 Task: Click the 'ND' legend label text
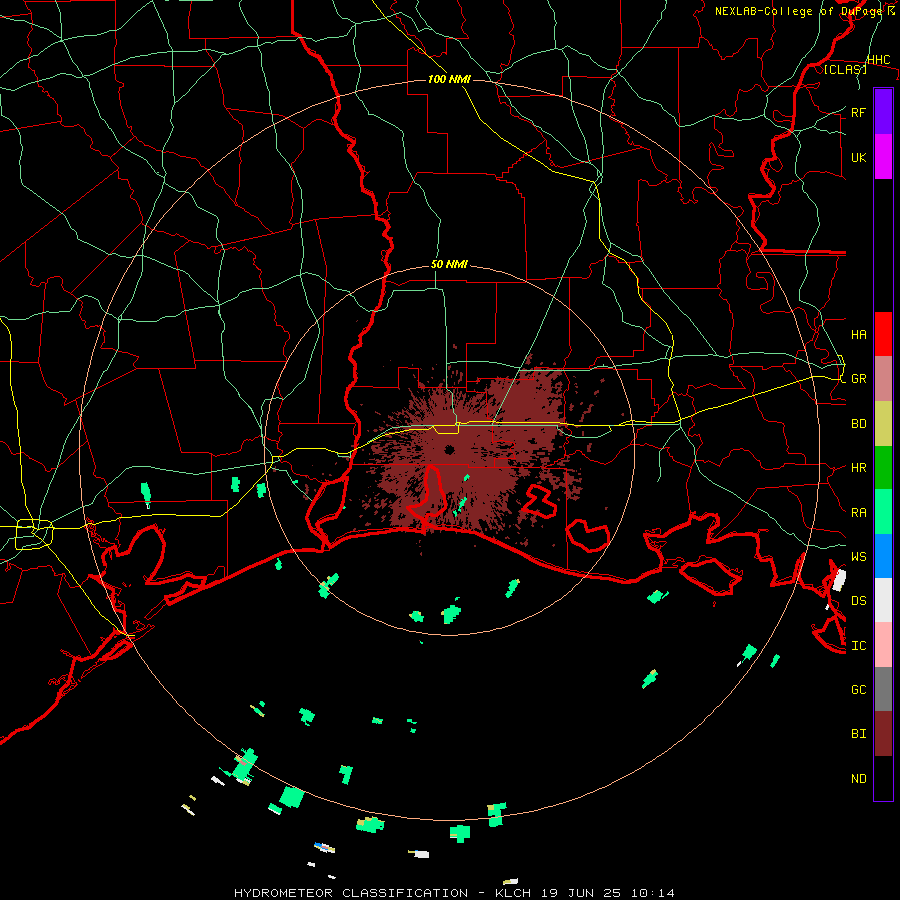click(858, 778)
